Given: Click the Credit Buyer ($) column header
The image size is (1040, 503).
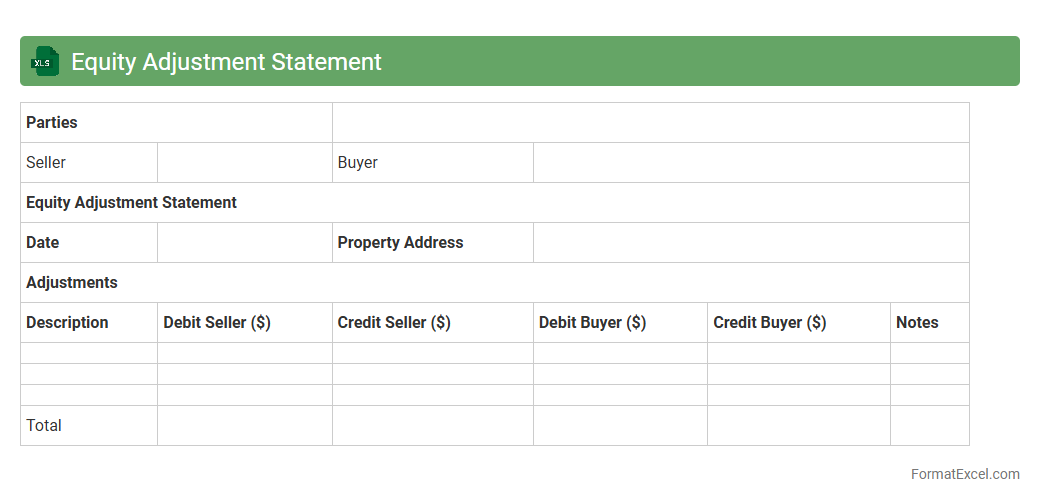Looking at the screenshot, I should (798, 322).
